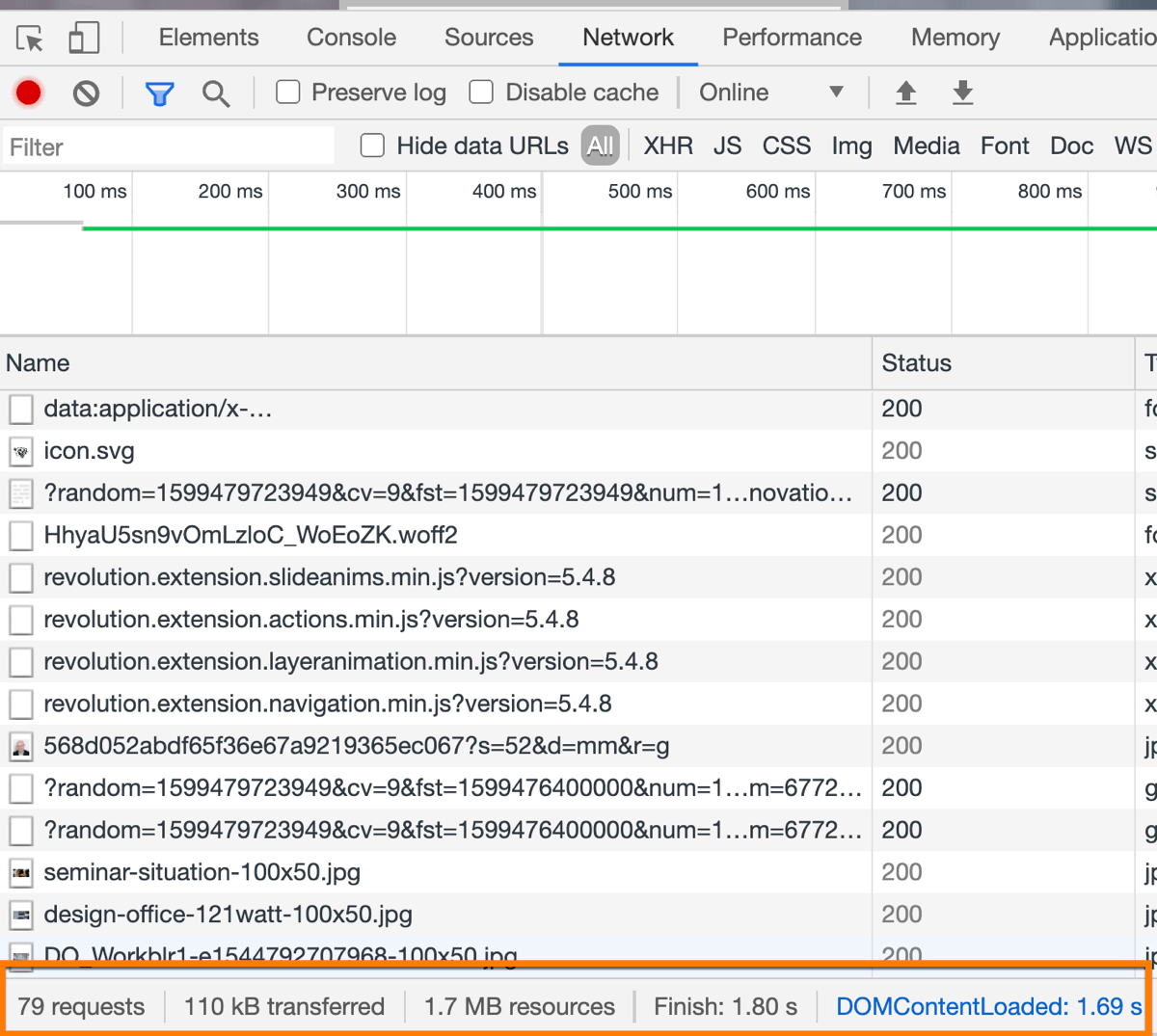The height and width of the screenshot is (1036, 1157).
Task: Clear the network log with the block icon
Action: 87,93
